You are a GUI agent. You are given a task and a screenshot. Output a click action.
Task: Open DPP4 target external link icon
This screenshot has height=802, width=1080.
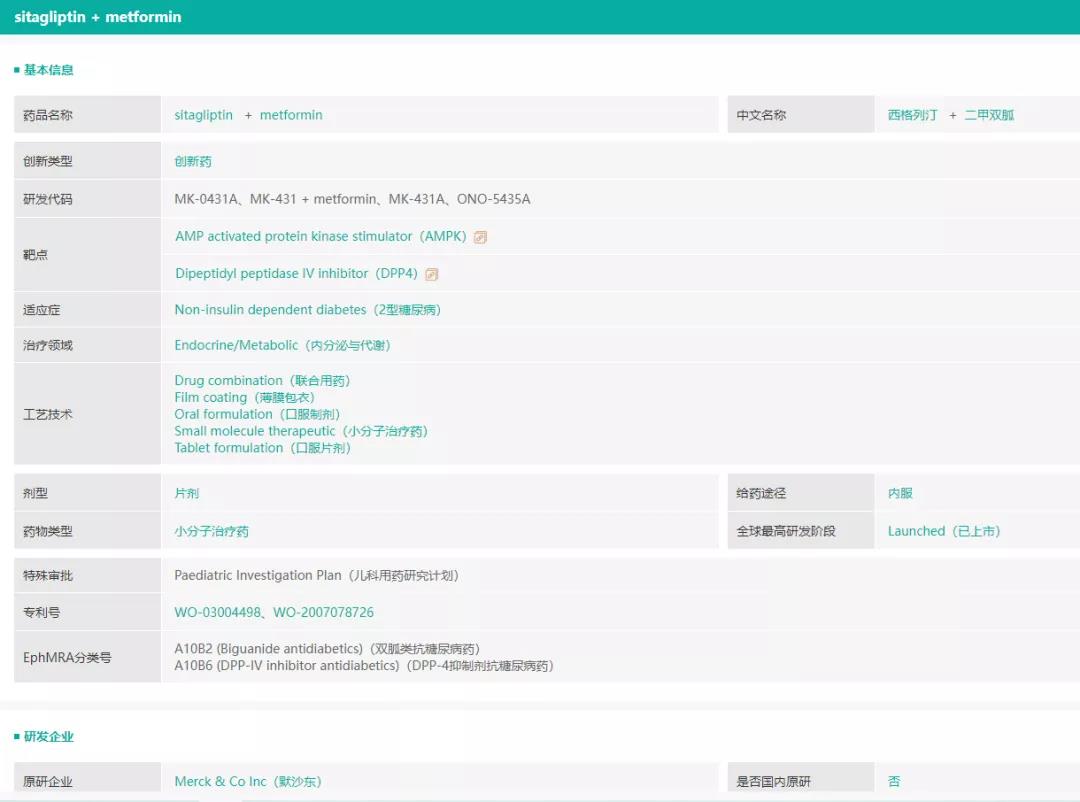pyautogui.click(x=432, y=274)
